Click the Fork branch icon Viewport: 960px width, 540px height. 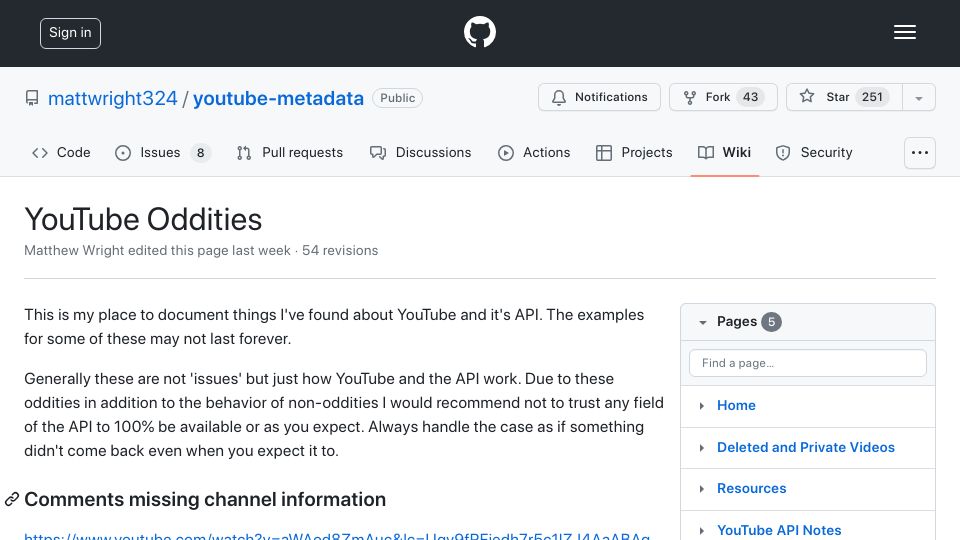point(689,97)
